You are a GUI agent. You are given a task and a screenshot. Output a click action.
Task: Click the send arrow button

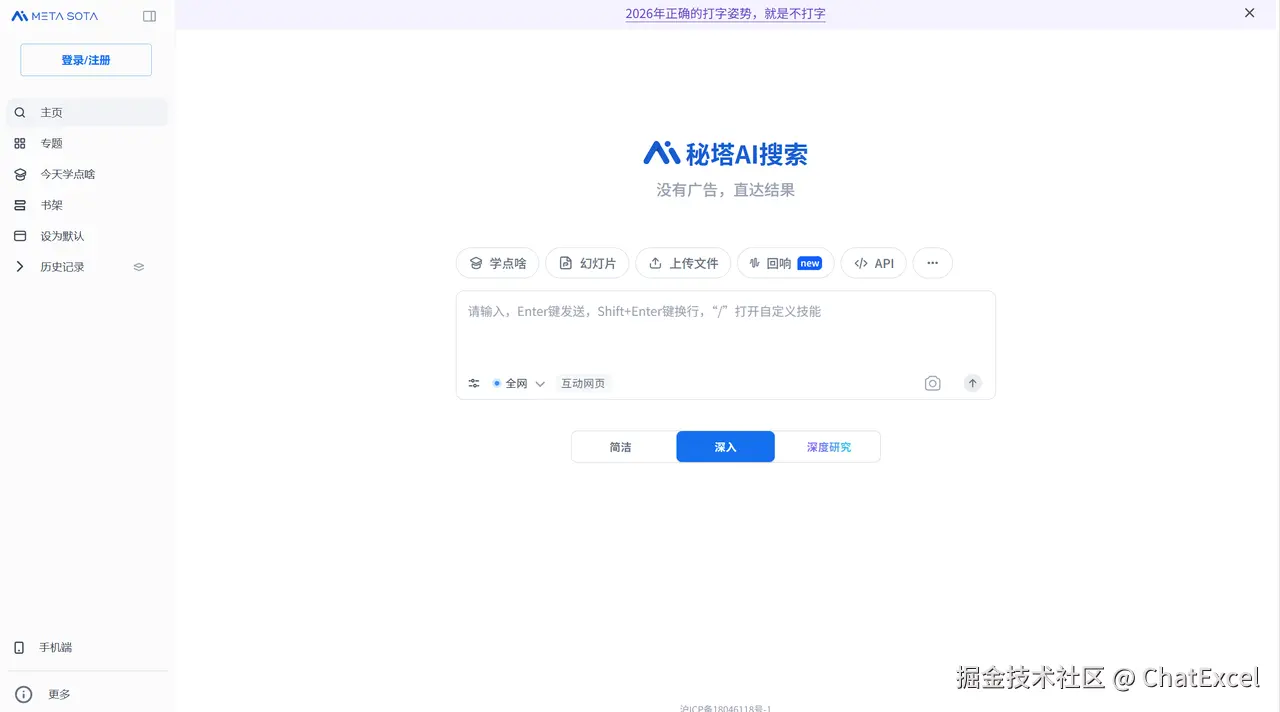click(972, 383)
